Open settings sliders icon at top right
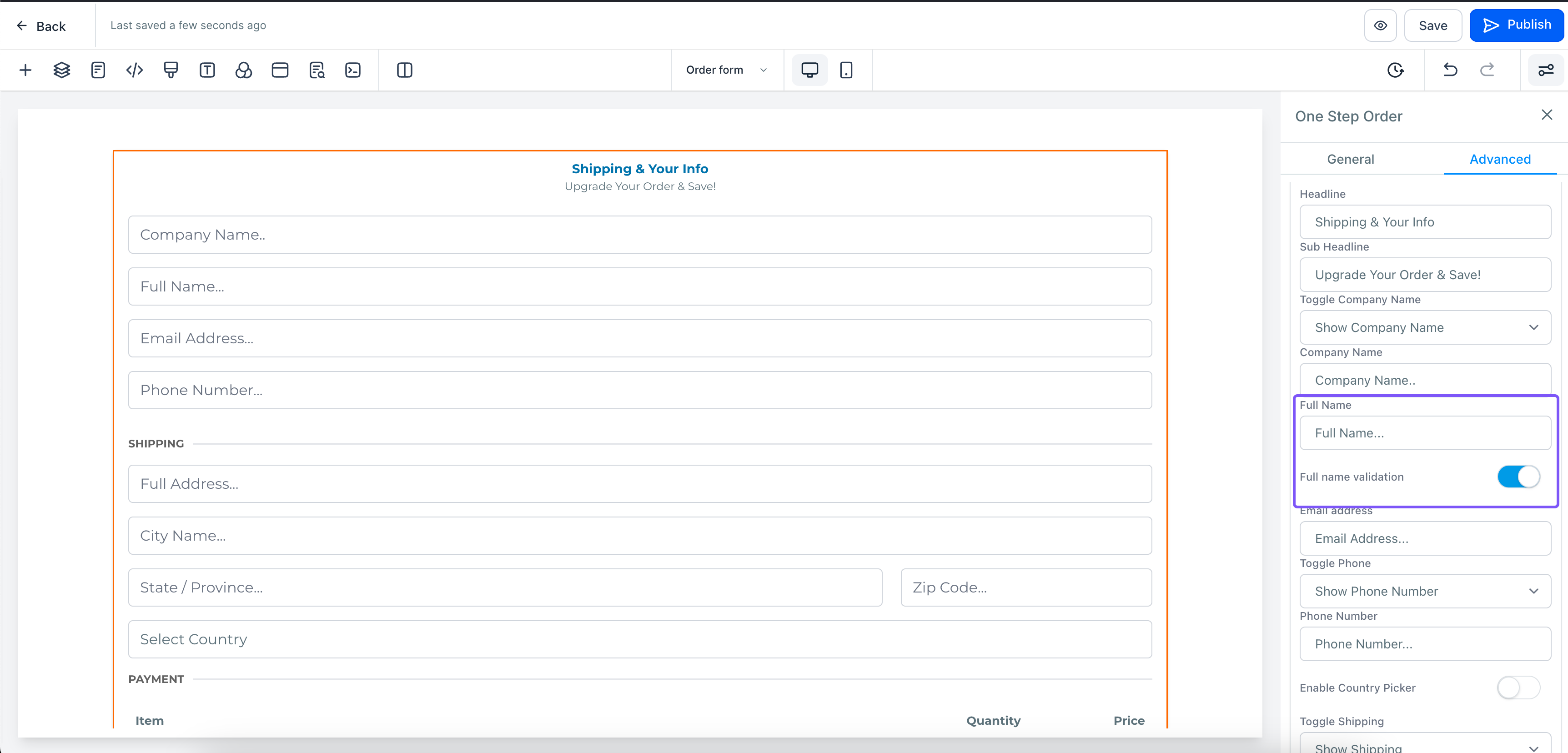 point(1545,70)
